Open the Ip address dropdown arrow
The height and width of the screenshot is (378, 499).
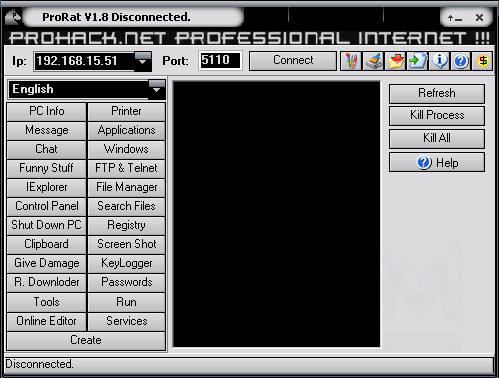point(143,61)
